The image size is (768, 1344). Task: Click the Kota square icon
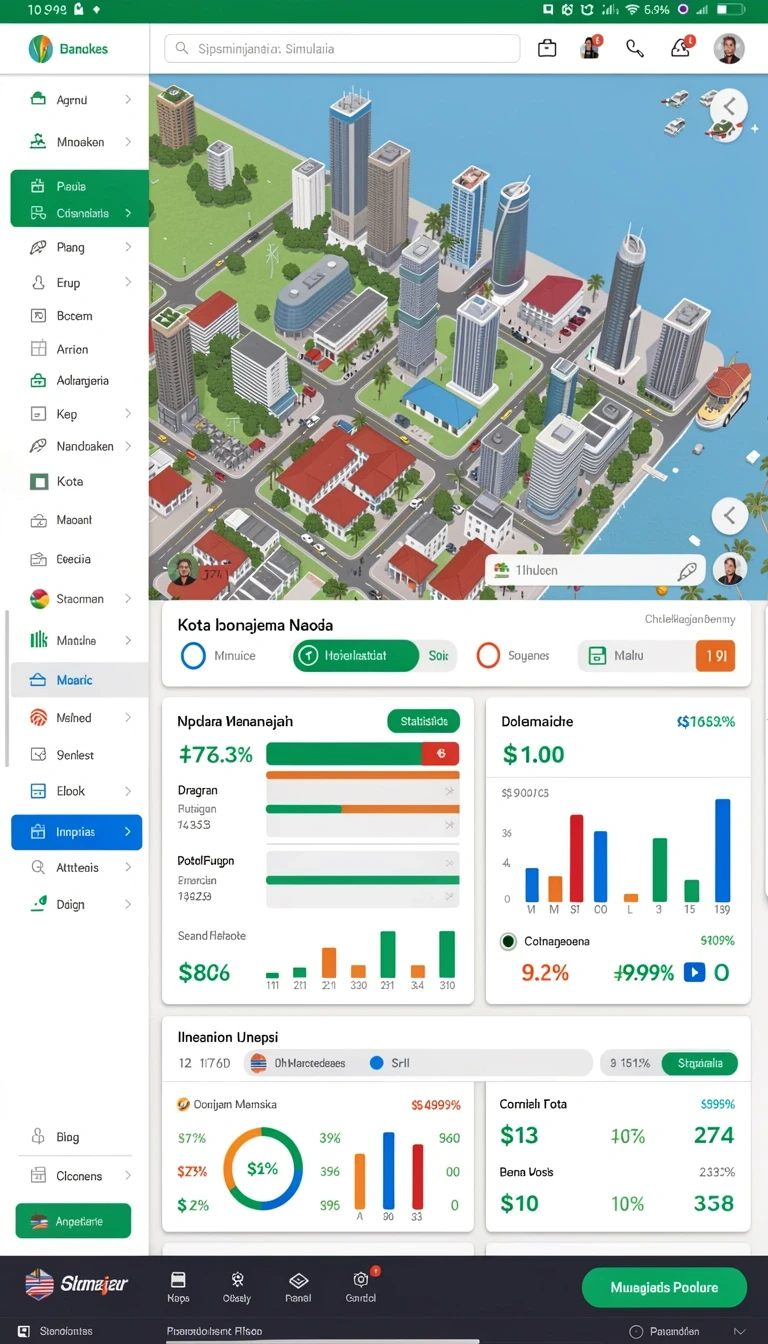click(39, 482)
